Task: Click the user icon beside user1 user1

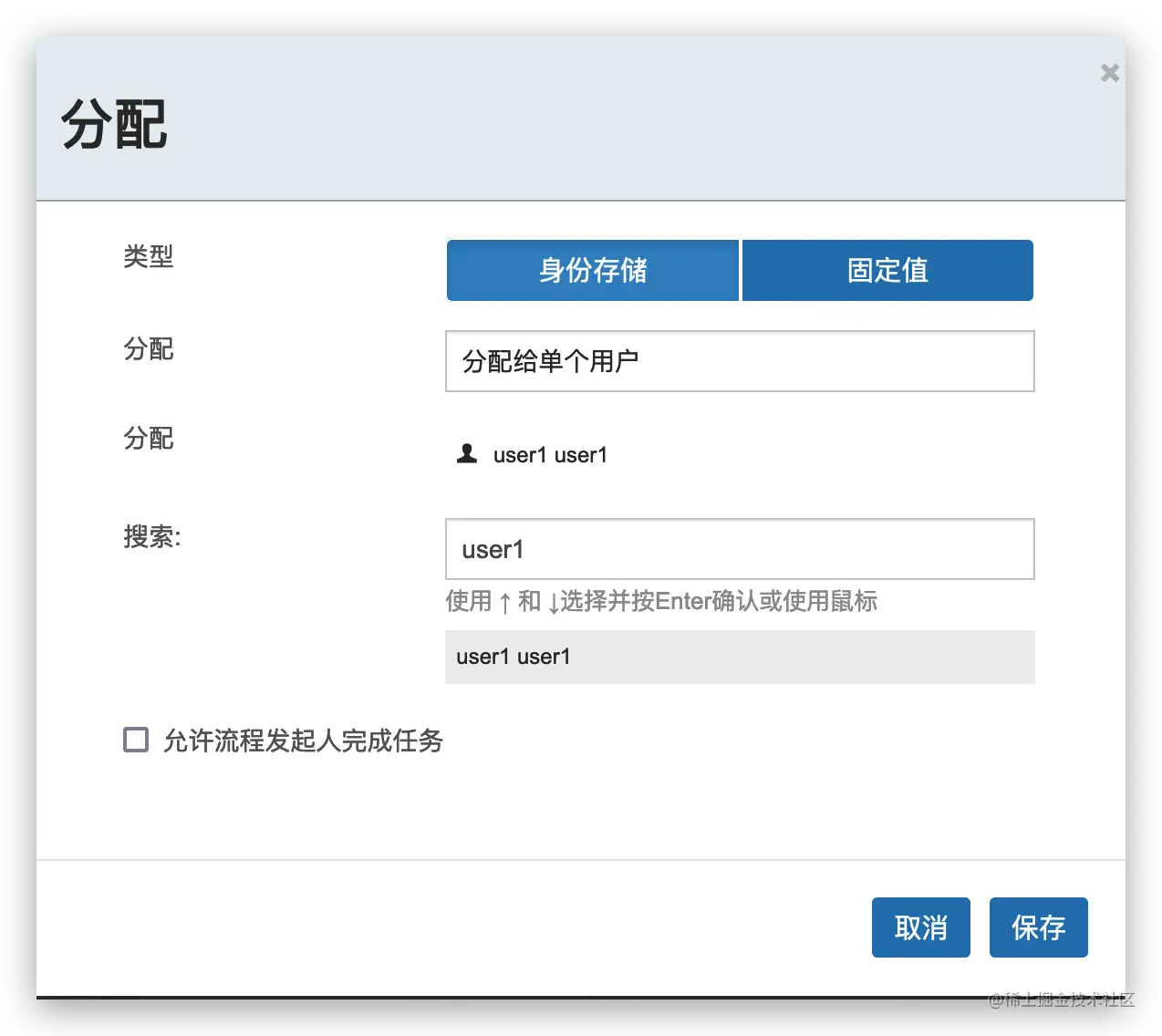Action: click(467, 453)
